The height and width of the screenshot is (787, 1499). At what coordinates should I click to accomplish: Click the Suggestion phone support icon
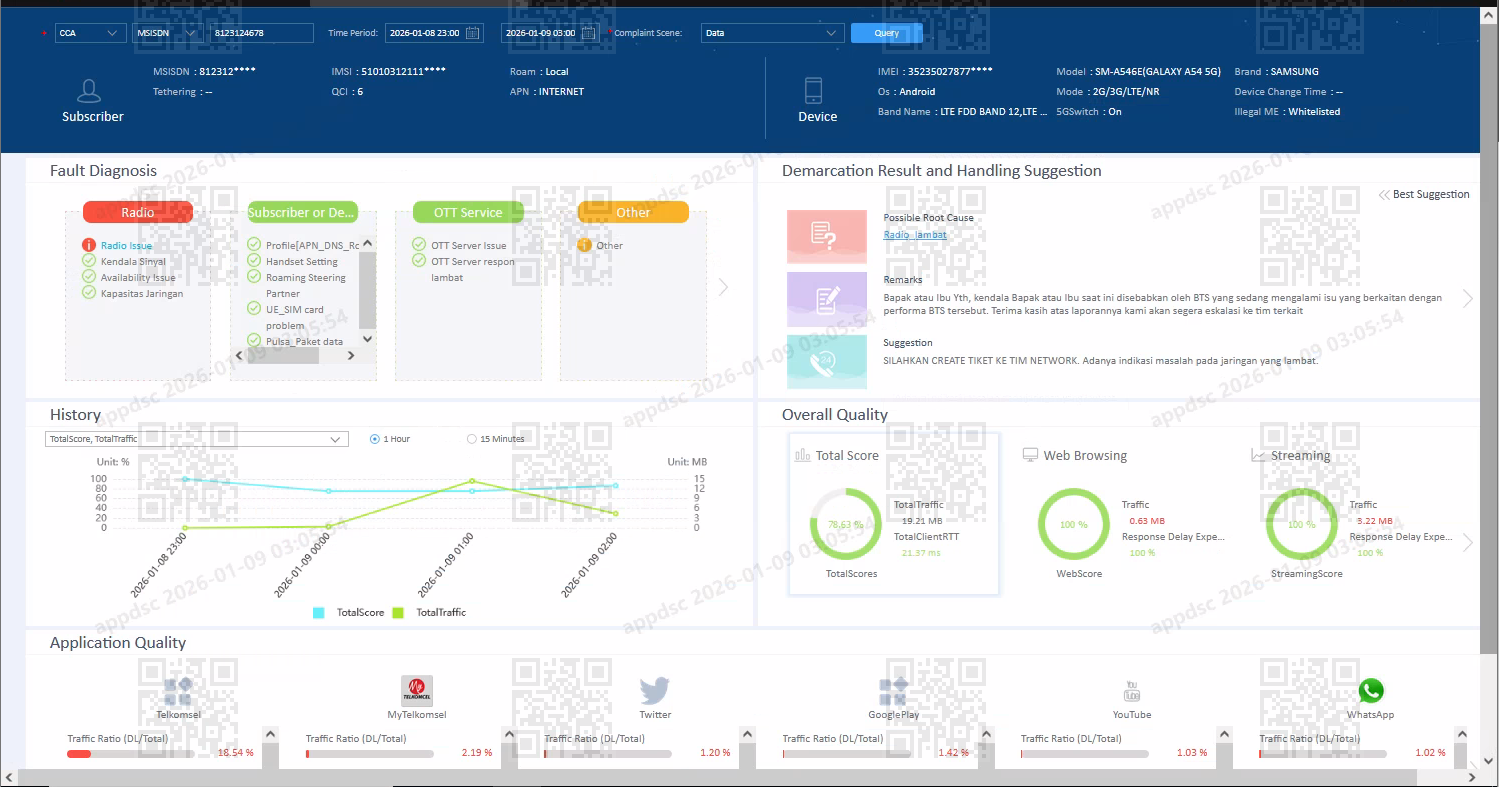pyautogui.click(x=826, y=362)
